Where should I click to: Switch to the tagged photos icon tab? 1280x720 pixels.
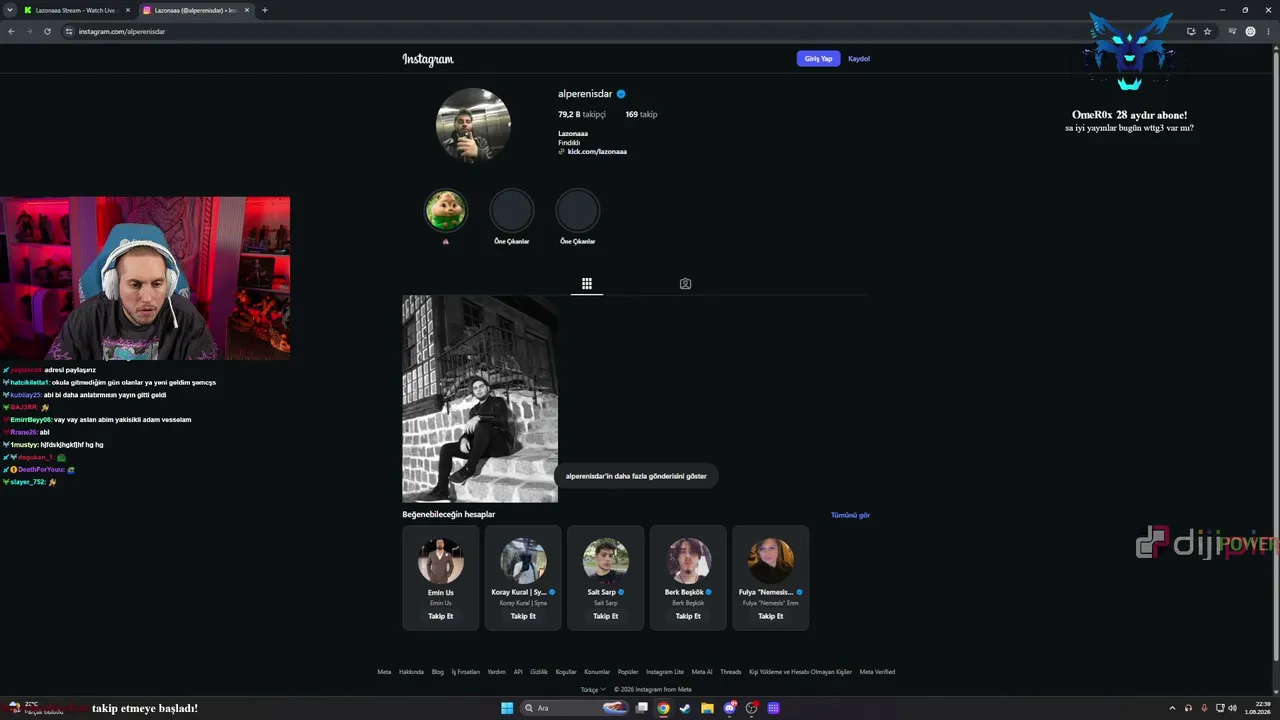[x=685, y=284]
